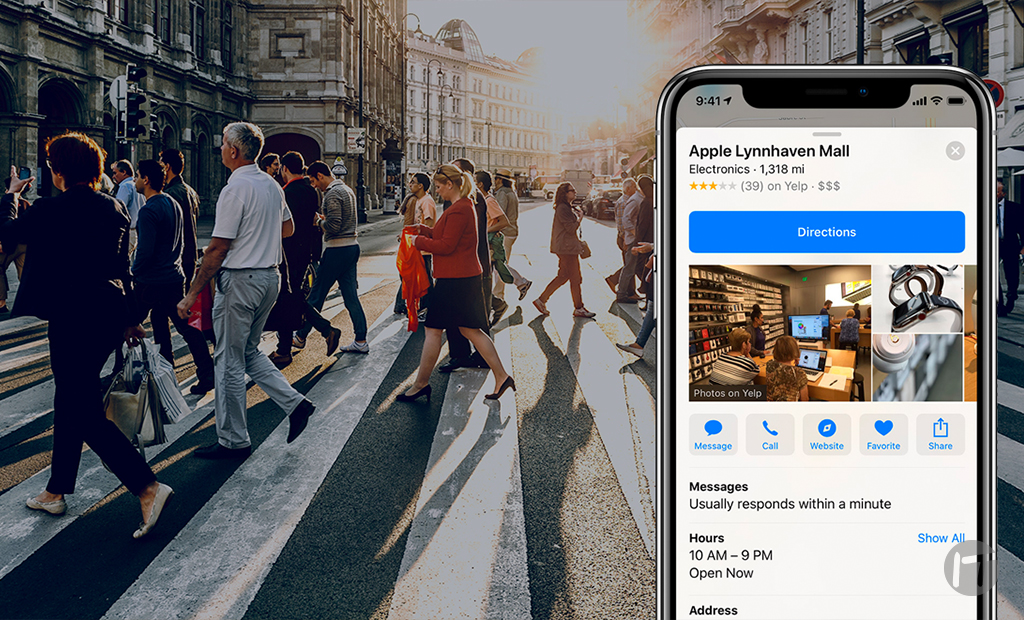Viewport: 1024px width, 620px height.
Task: Open the Apple Watch photo thumbnail
Action: point(918,299)
